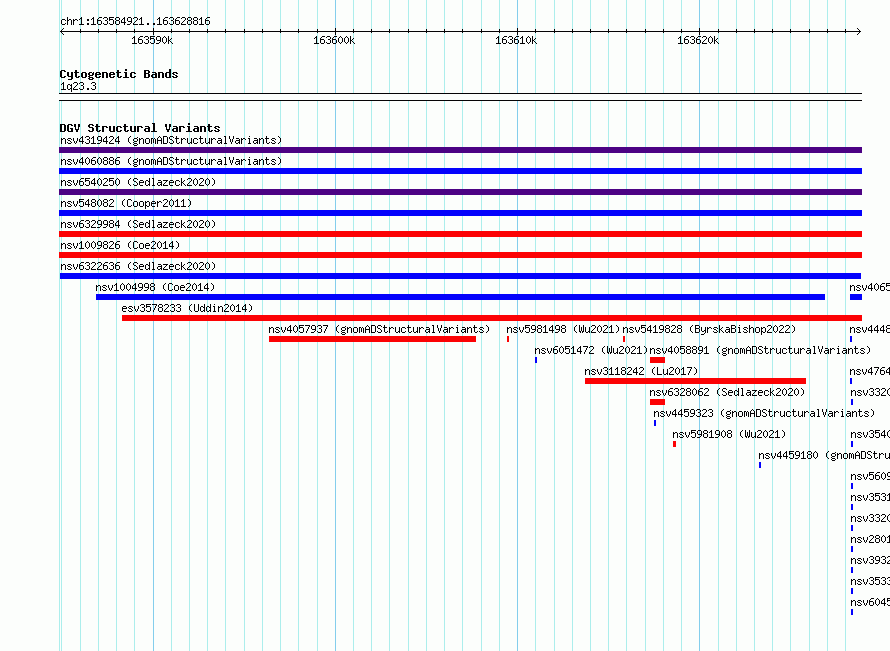Click the truncated nsv4764 label

870,371
